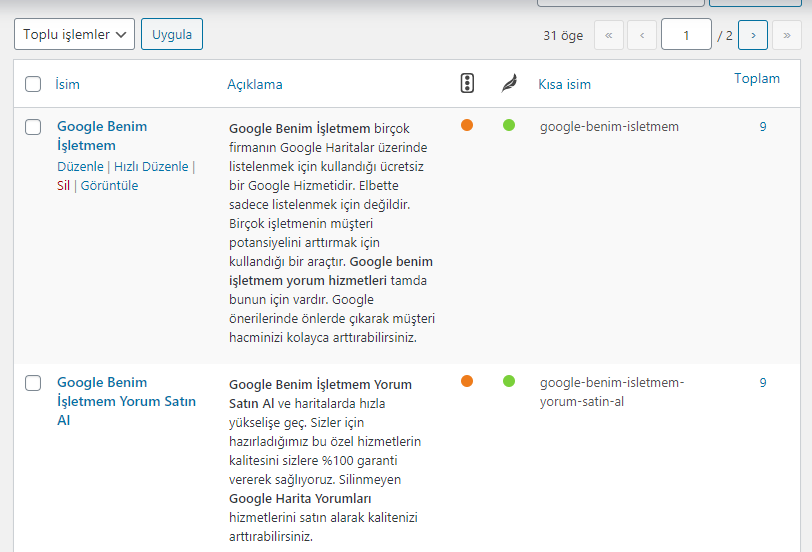Select Google Benim İşletmem Yorum Satın Al checkbox
This screenshot has height=552, width=812.
tap(33, 383)
